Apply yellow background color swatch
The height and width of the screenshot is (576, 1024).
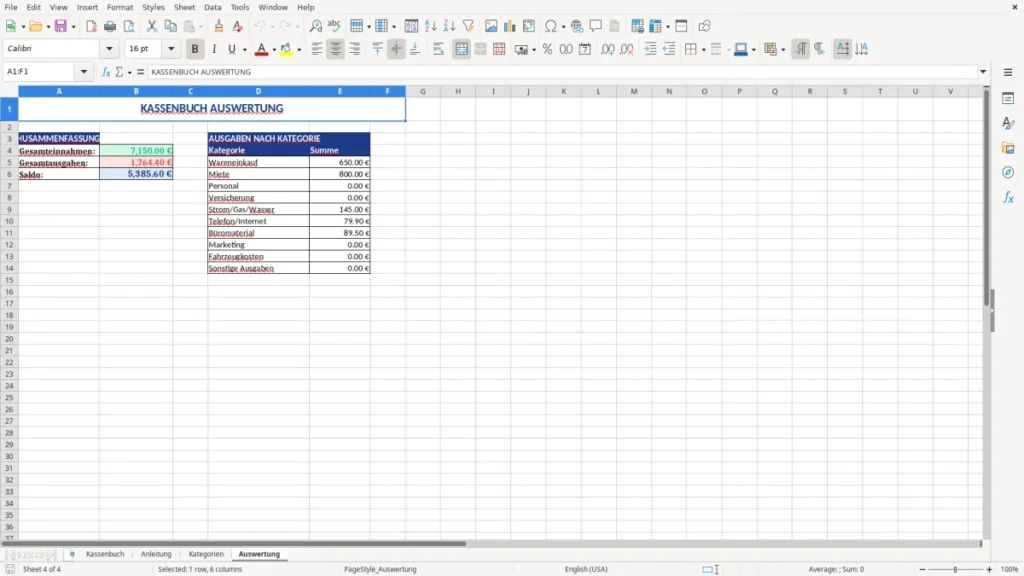286,49
